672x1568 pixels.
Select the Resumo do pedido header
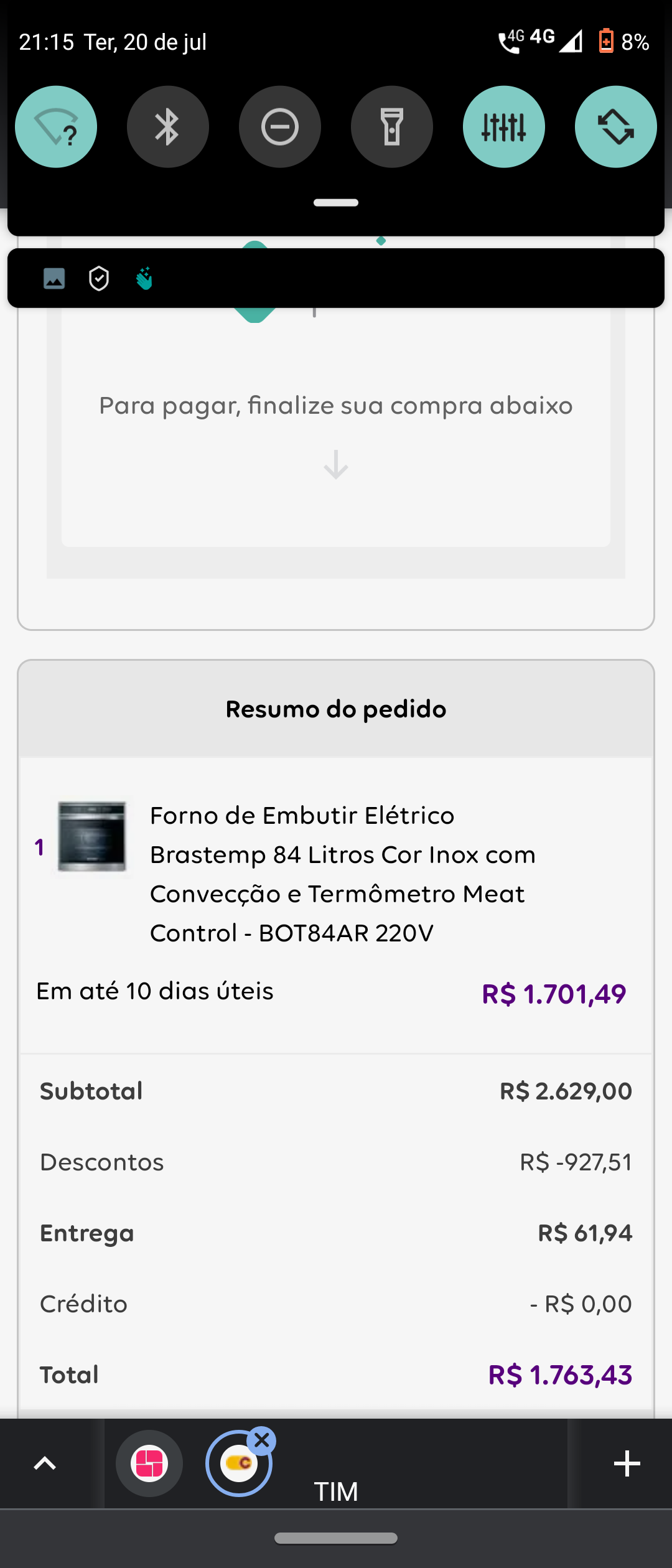336,709
